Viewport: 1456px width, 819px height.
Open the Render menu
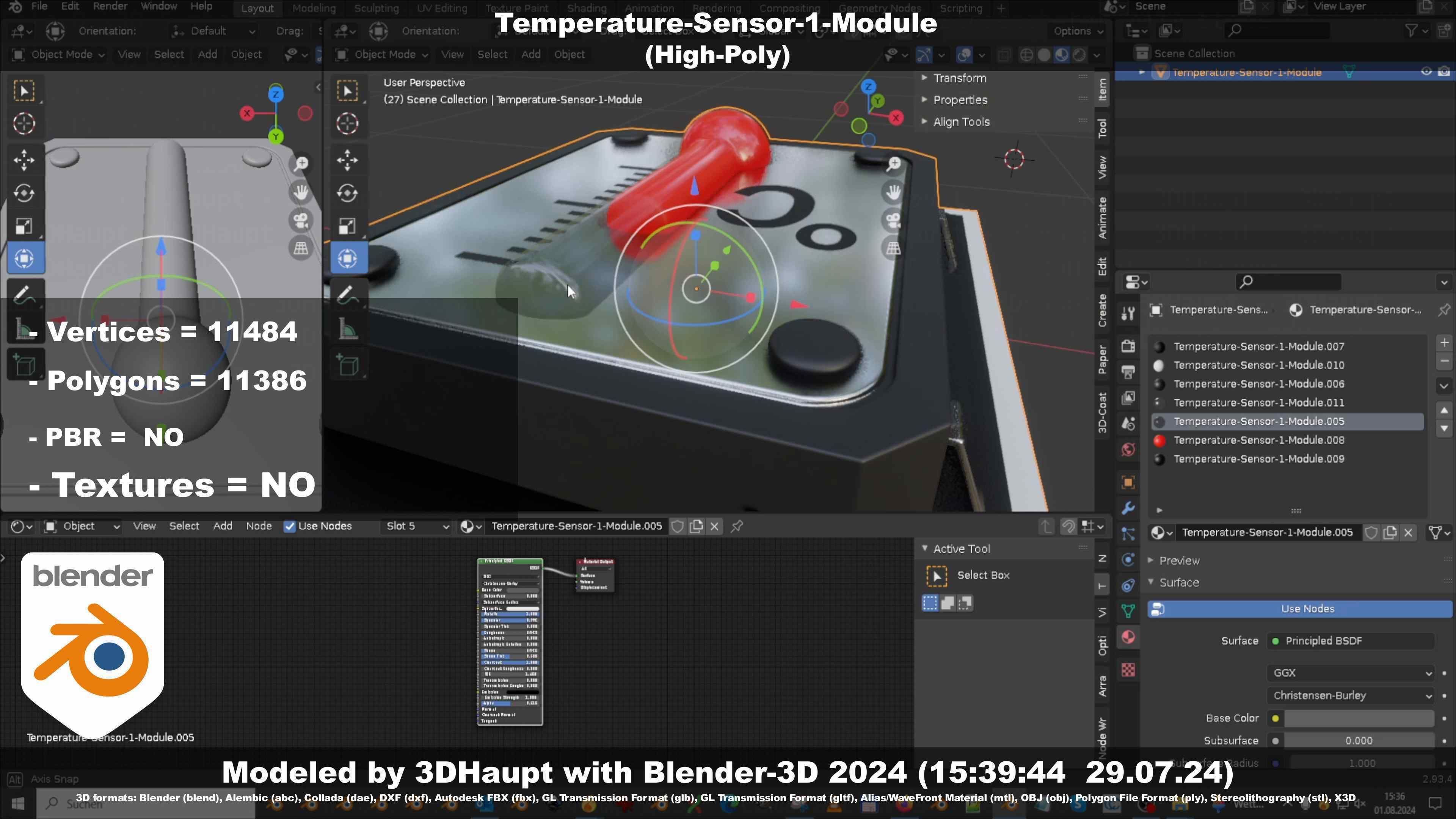tap(110, 7)
